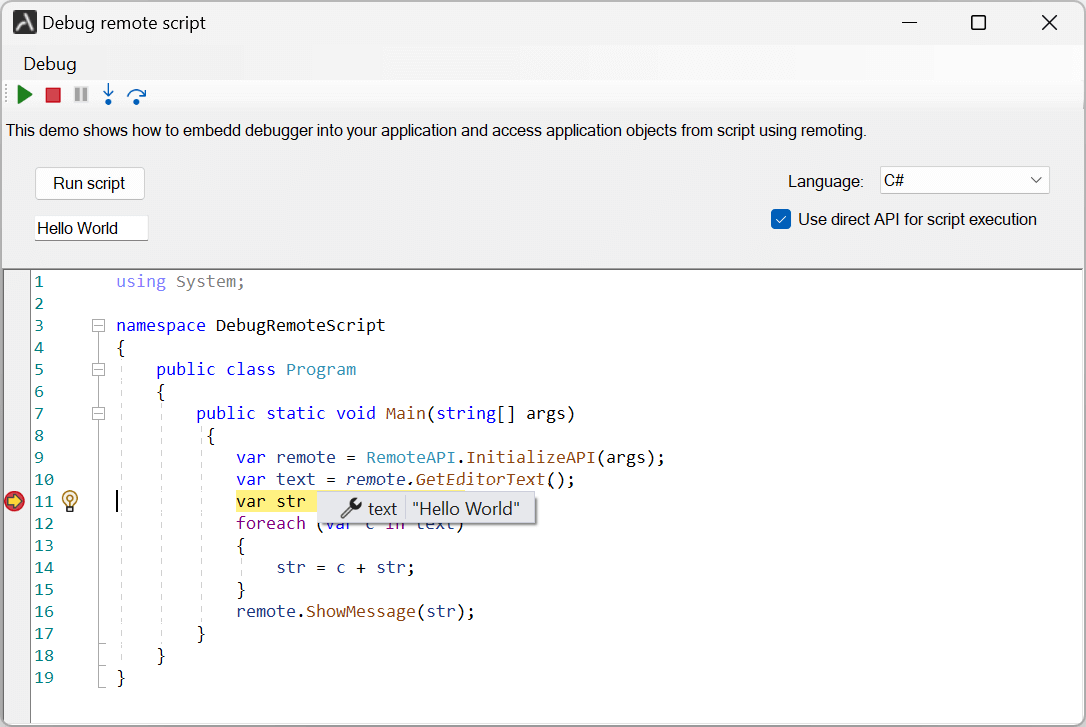Maximize the Debug remote script window
Image resolution: width=1086 pixels, height=727 pixels.
(x=979, y=23)
